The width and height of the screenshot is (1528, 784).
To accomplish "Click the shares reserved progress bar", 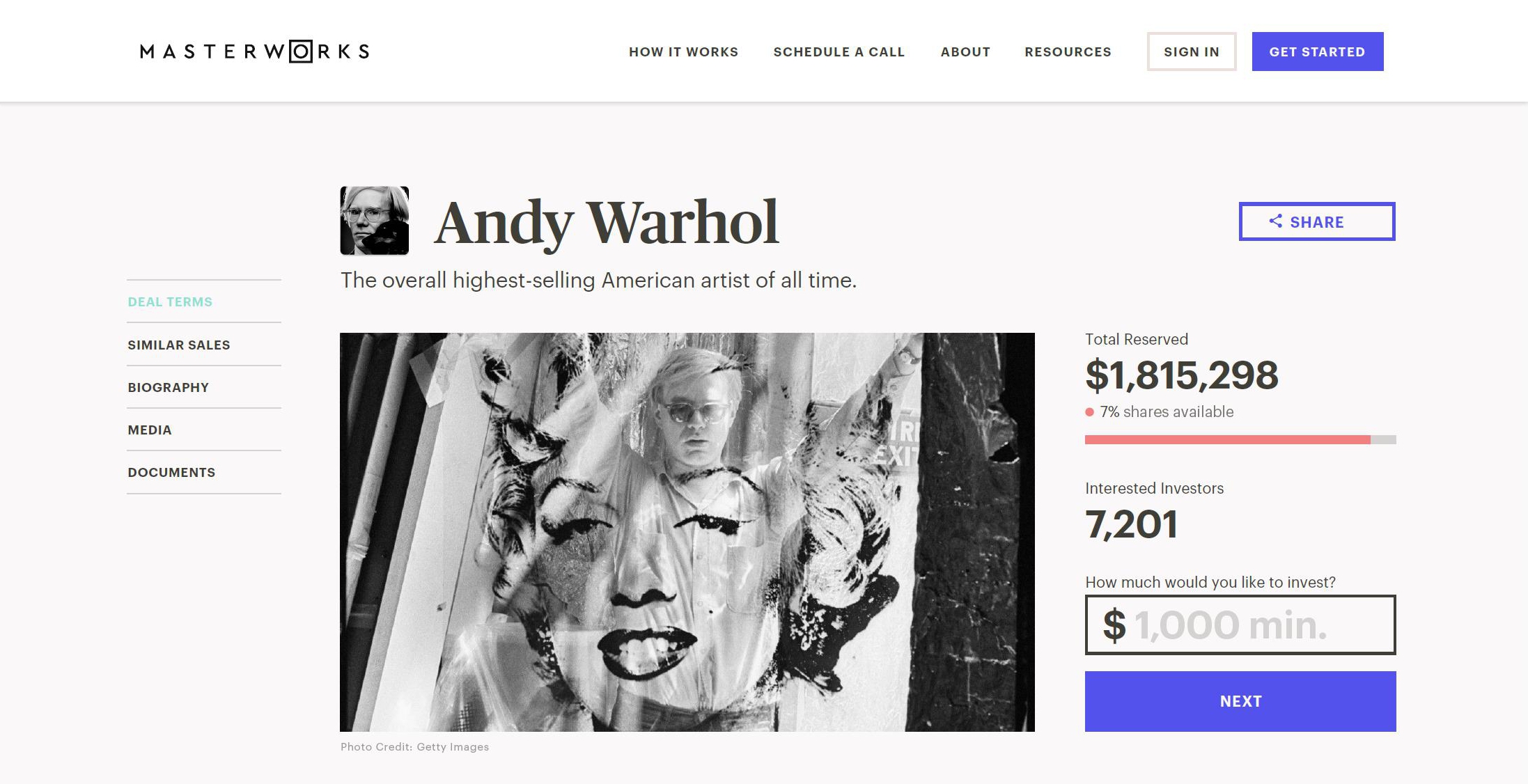I will point(1240,439).
